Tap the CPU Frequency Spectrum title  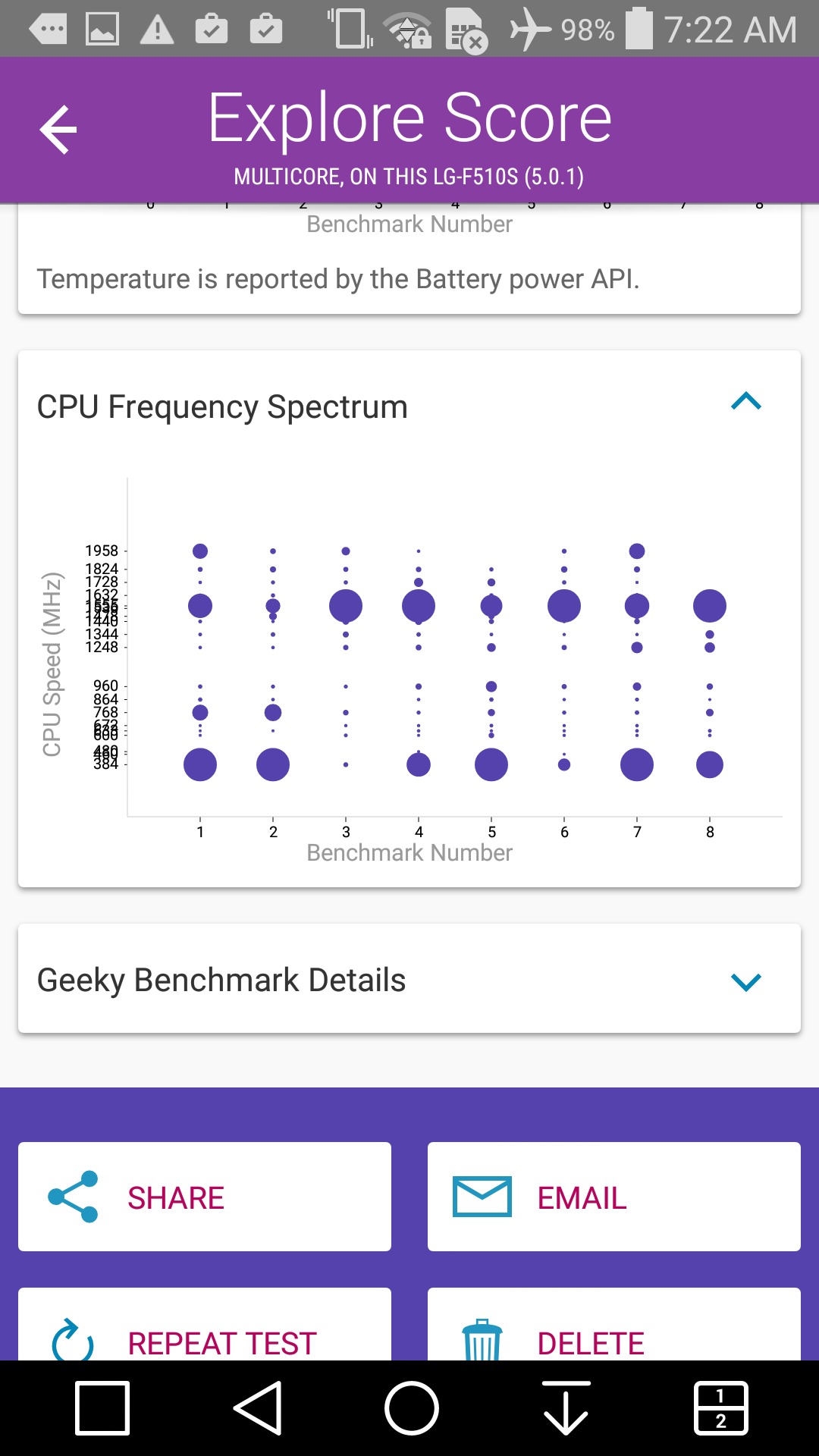tap(222, 407)
